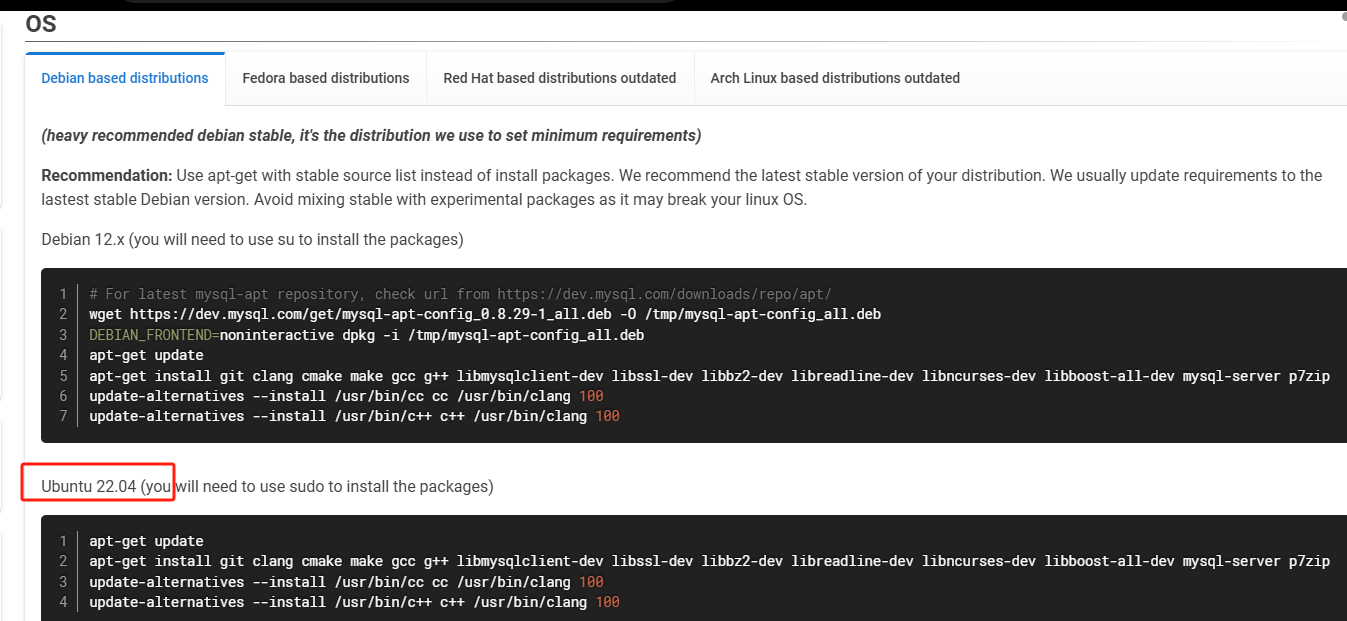Click Ubuntu block's /usr/bin/c++ update-alternatives line
Screen dimensions: 1347x621
354,602
